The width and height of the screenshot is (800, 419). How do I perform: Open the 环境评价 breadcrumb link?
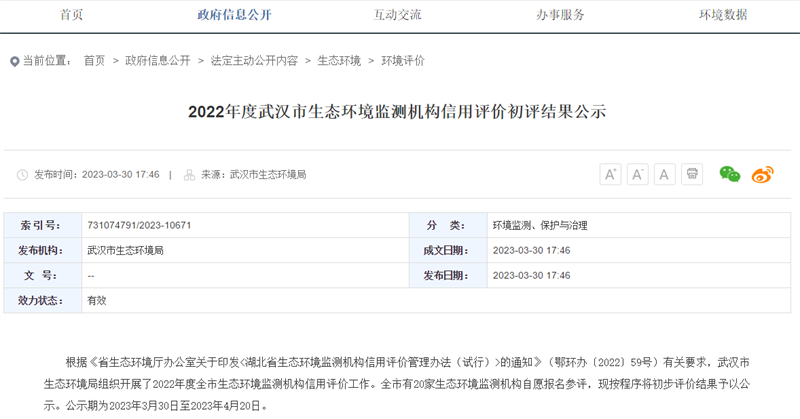coord(403,61)
